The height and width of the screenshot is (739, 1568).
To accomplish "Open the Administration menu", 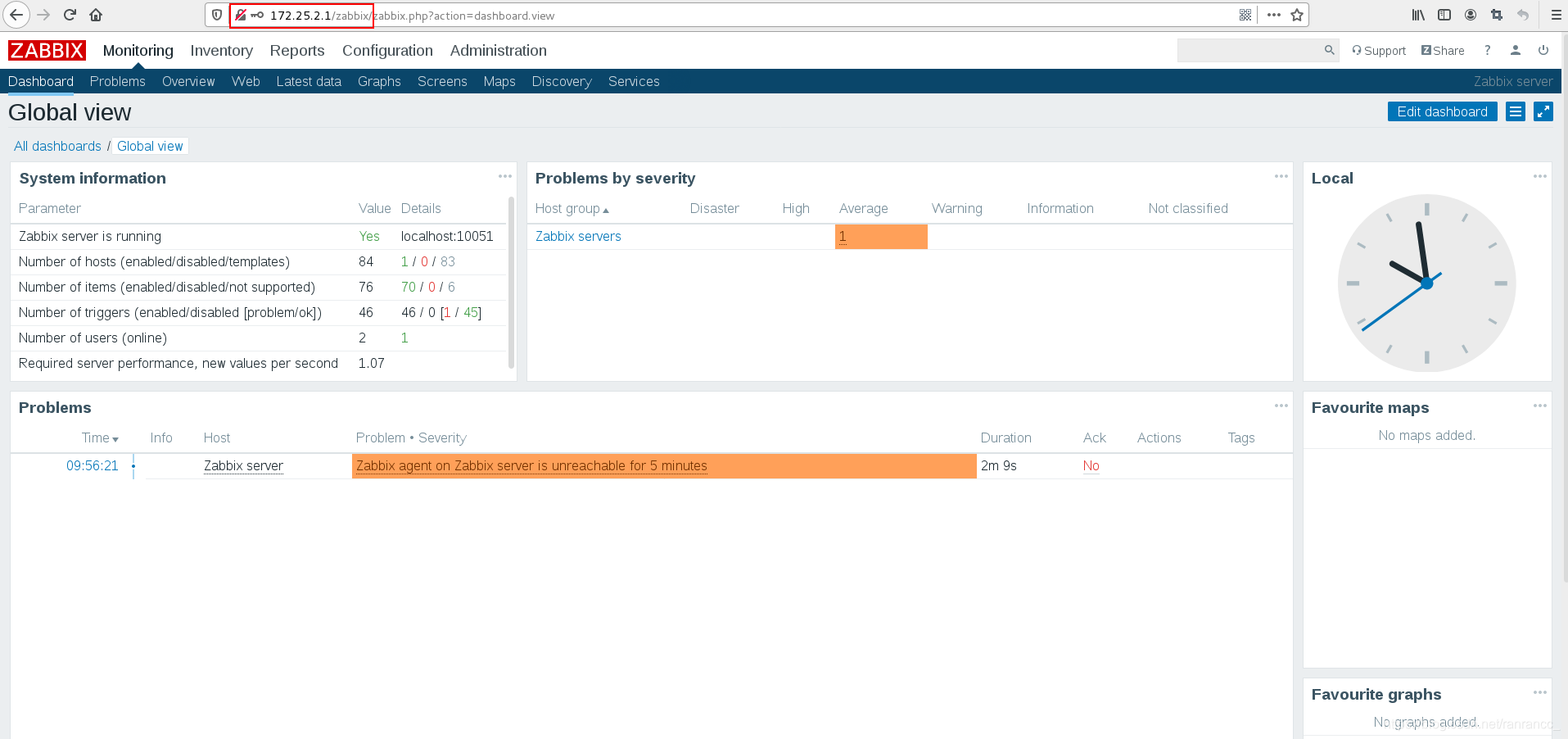I will (x=499, y=51).
